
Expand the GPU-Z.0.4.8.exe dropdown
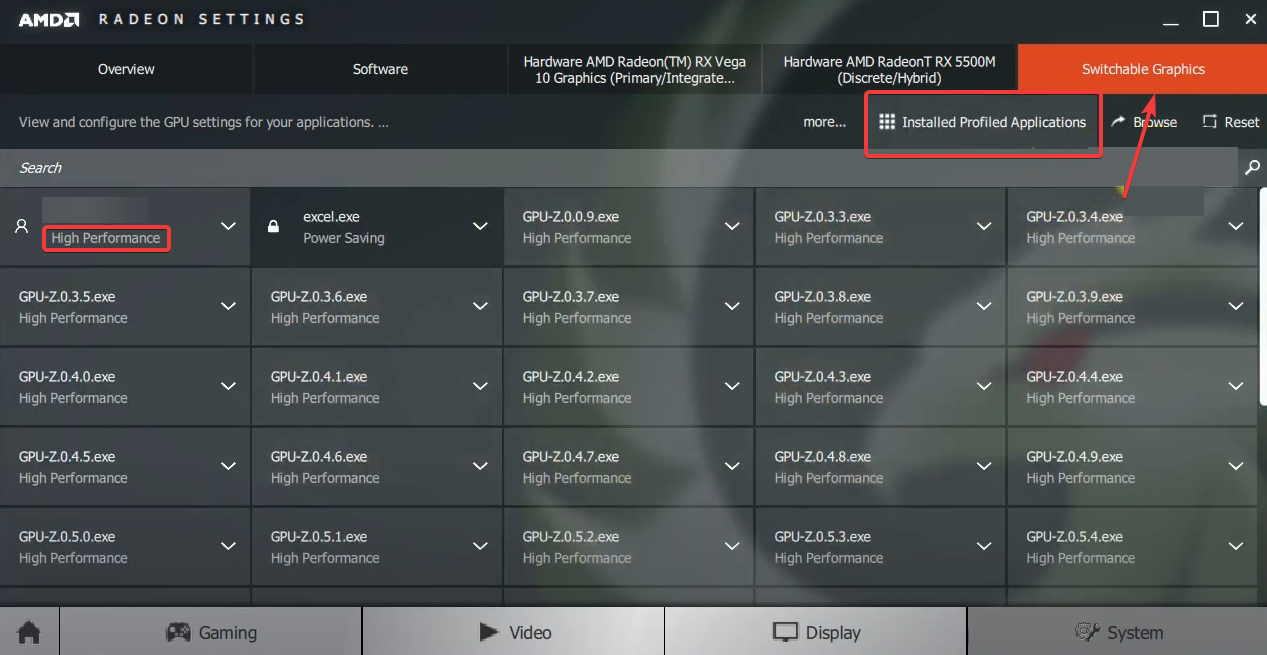point(984,466)
